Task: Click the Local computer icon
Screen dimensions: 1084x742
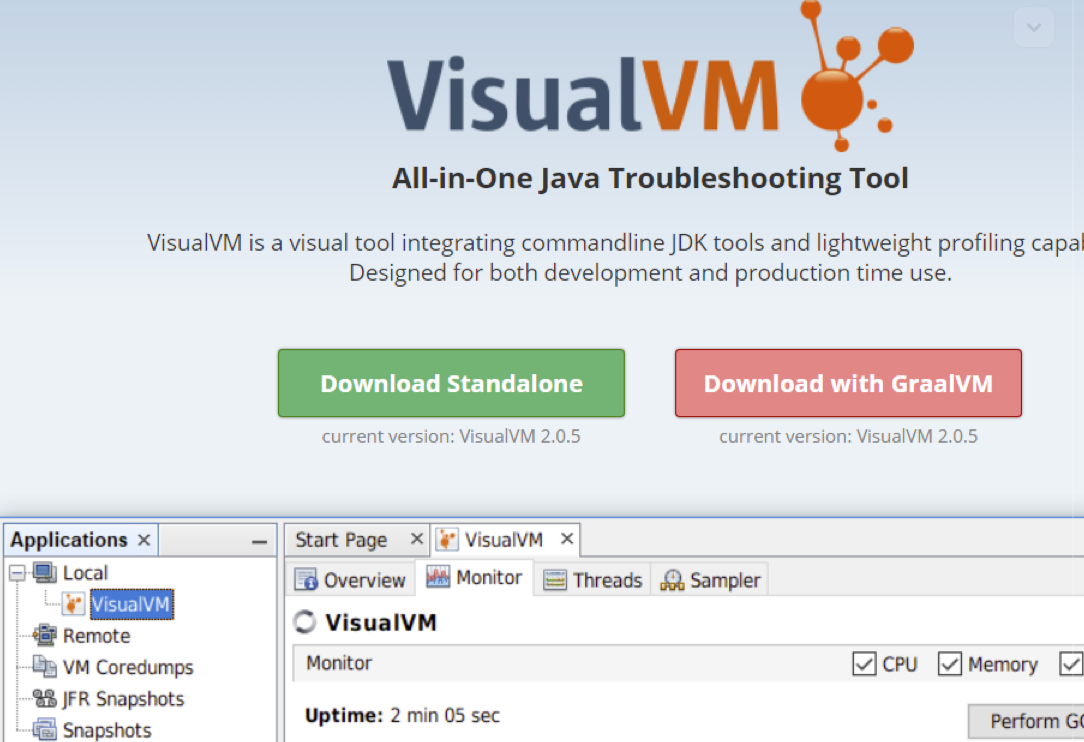Action: tap(45, 573)
